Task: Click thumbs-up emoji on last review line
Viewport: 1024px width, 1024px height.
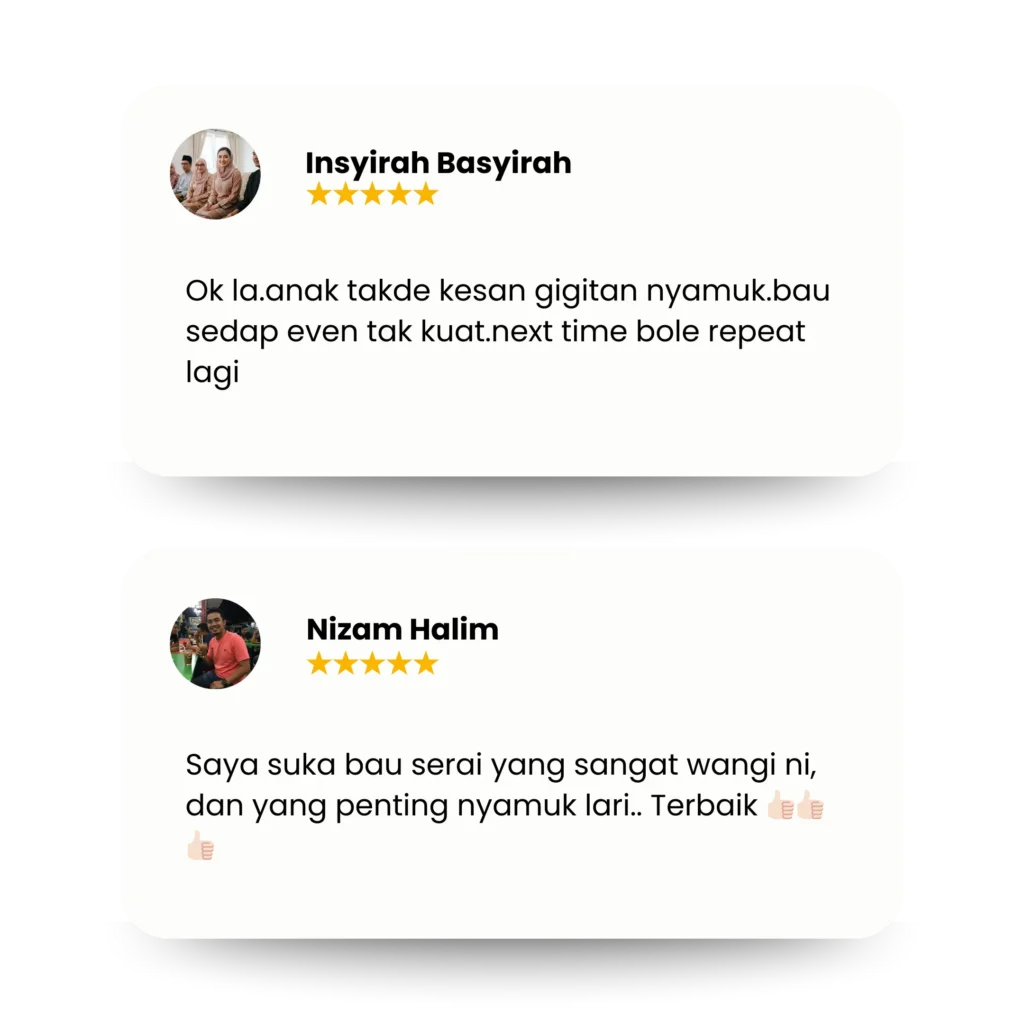Action: coord(200,846)
